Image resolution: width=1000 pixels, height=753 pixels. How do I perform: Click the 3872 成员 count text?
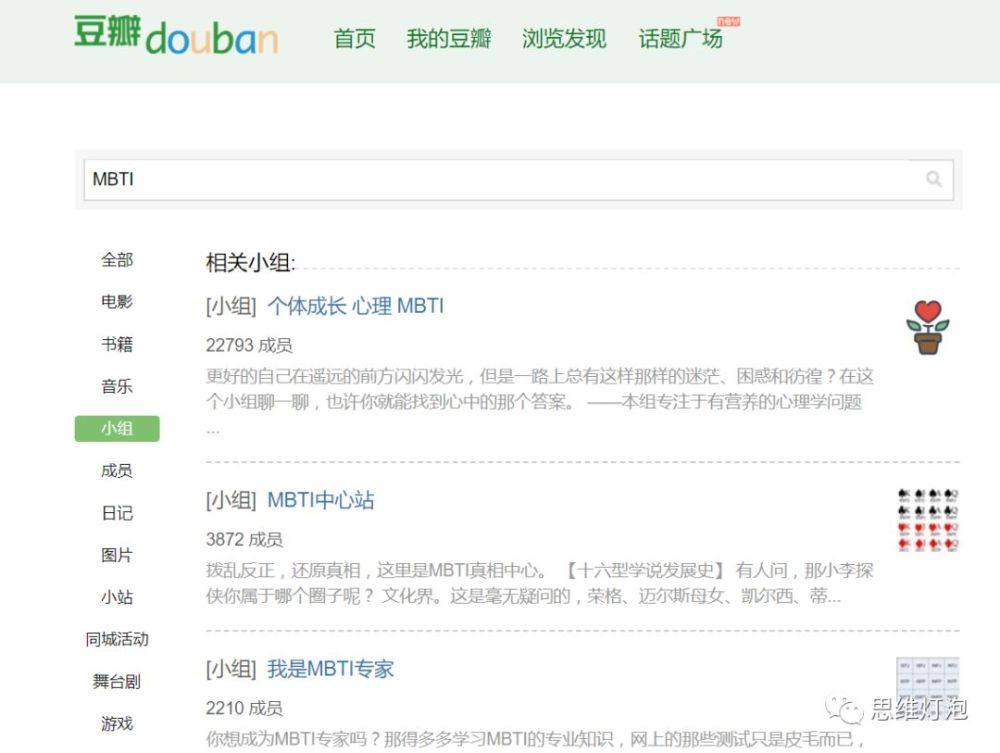[x=244, y=539]
